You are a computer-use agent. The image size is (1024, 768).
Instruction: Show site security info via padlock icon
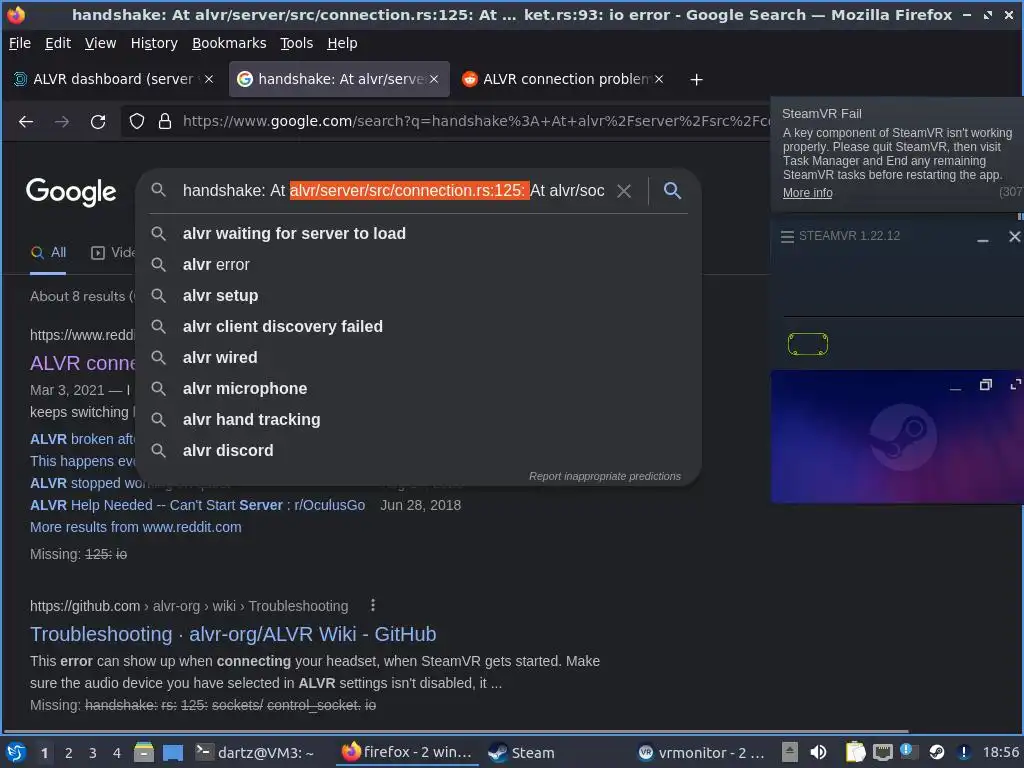click(x=165, y=121)
